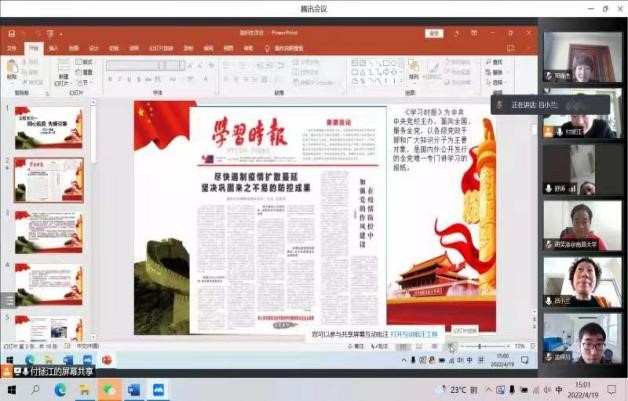The height and width of the screenshot is (401, 628).
Task: Select Normal view in the status bar
Action: coord(403,346)
